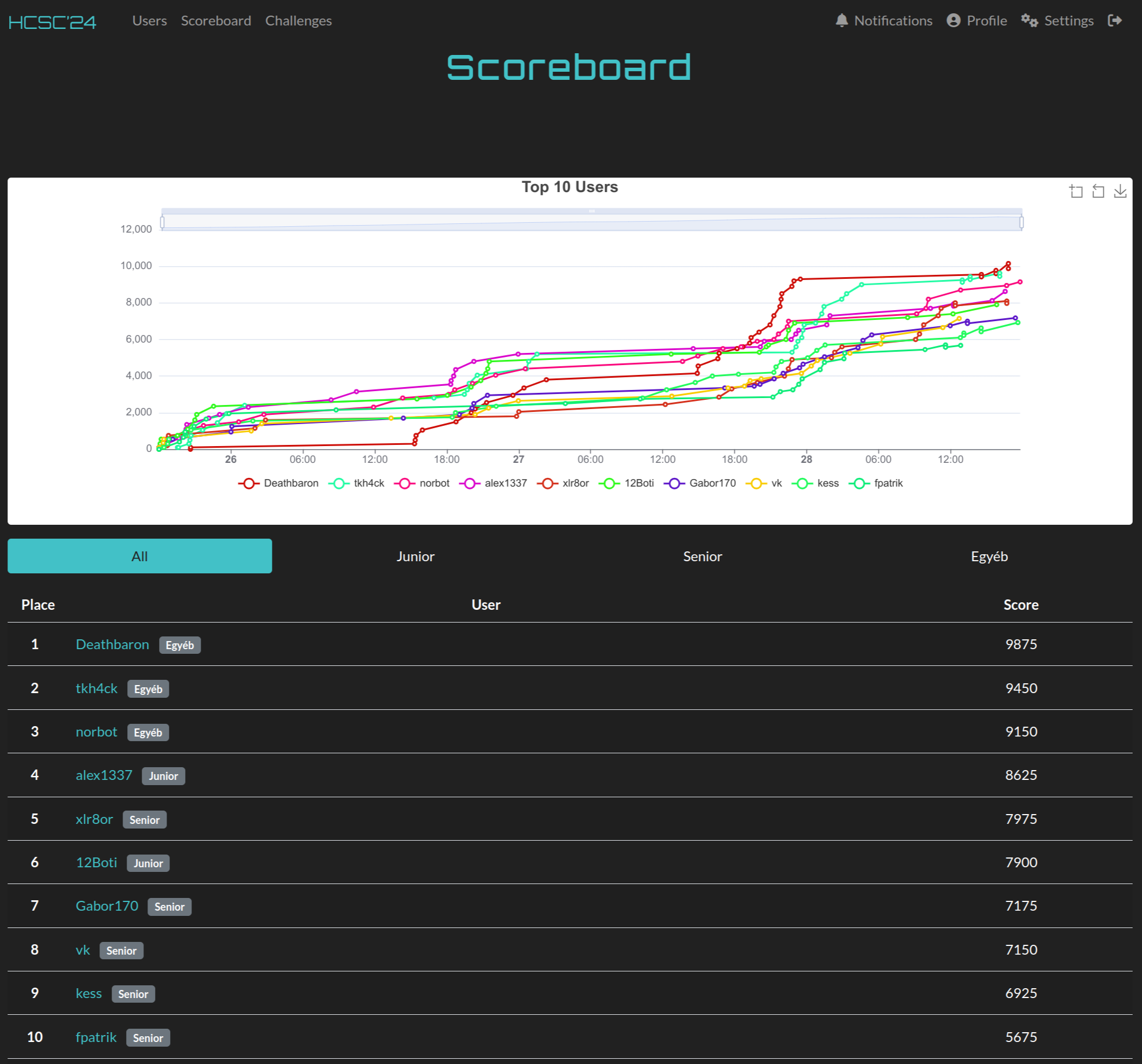Open vk's user profile link
This screenshot has height=1064, width=1142.
pyautogui.click(x=83, y=950)
